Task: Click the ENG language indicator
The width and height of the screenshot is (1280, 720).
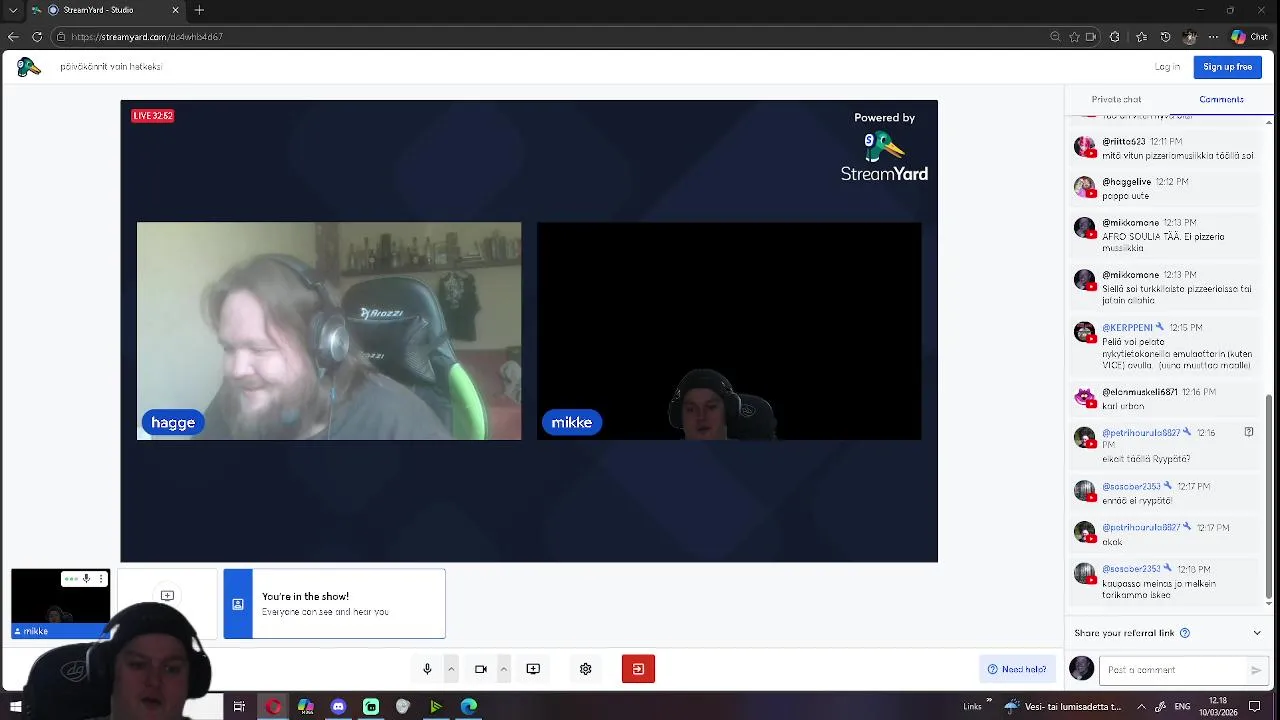Action: click(1182, 706)
